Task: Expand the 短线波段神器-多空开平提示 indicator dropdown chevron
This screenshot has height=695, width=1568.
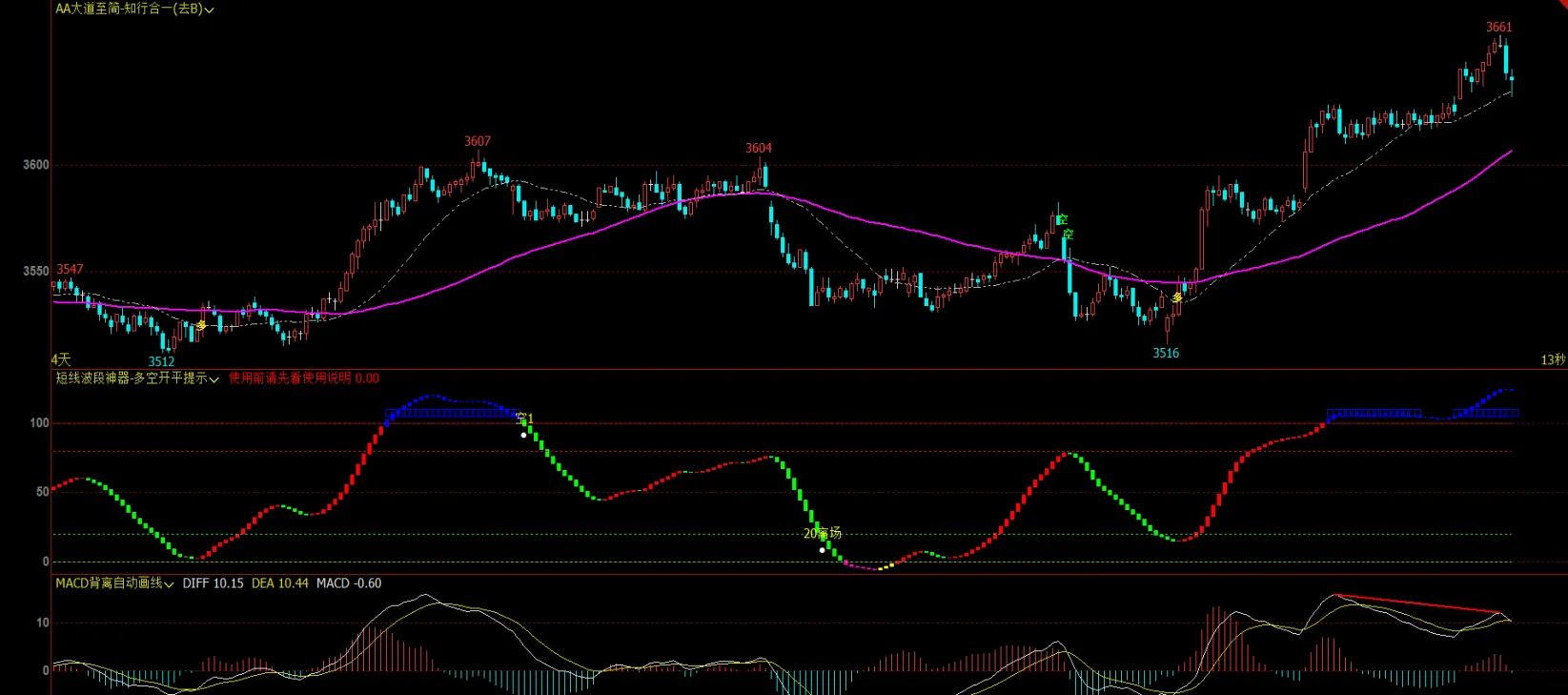Action: tap(214, 379)
